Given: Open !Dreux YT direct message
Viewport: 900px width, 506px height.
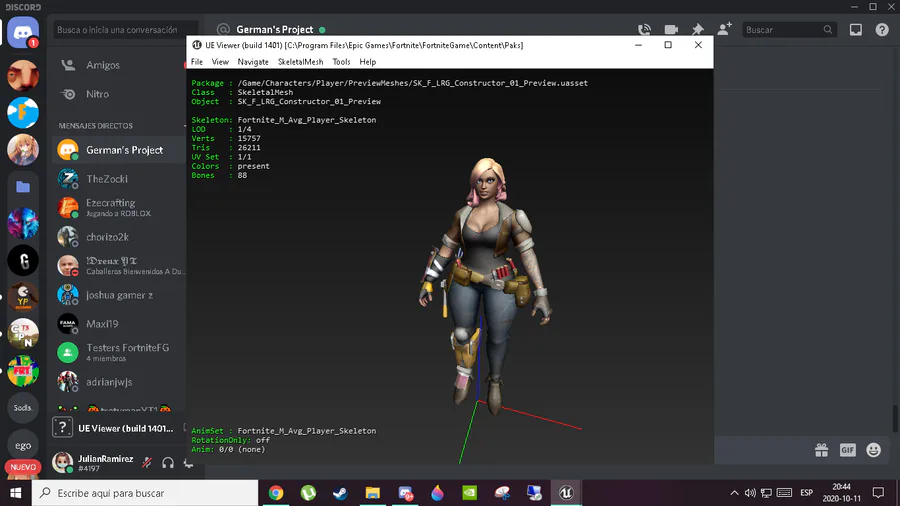Looking at the screenshot, I should pos(118,266).
